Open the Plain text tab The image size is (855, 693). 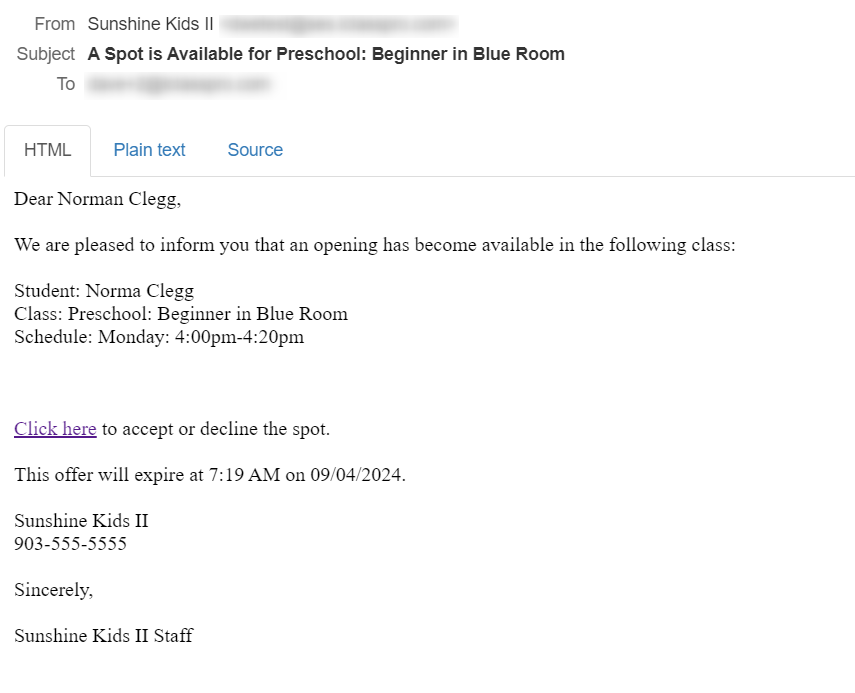pos(149,150)
